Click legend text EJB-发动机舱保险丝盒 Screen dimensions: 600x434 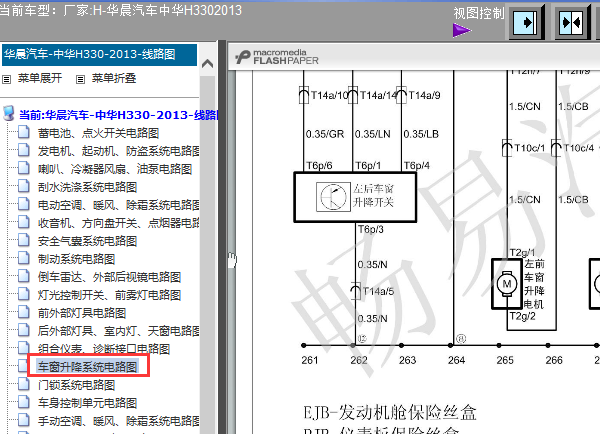[x=390, y=413]
